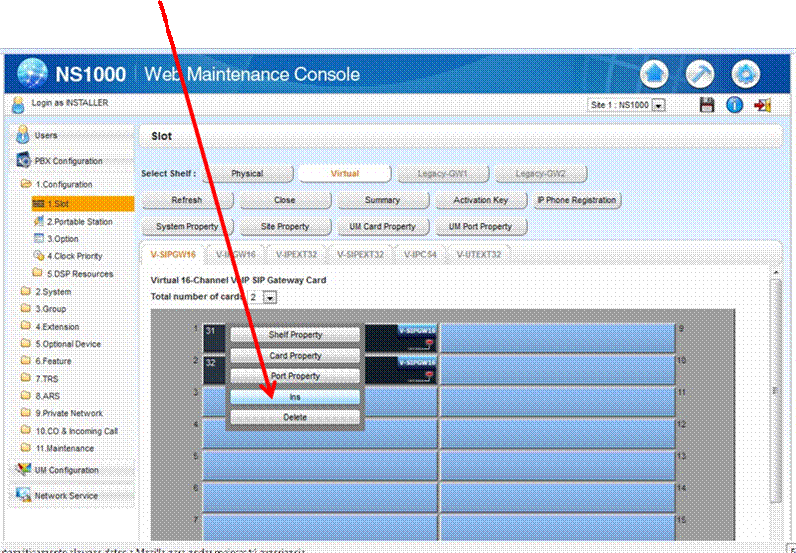Screen dimensions: 796x553
Task: Click the gear setup icon in header
Action: pyautogui.click(x=745, y=74)
